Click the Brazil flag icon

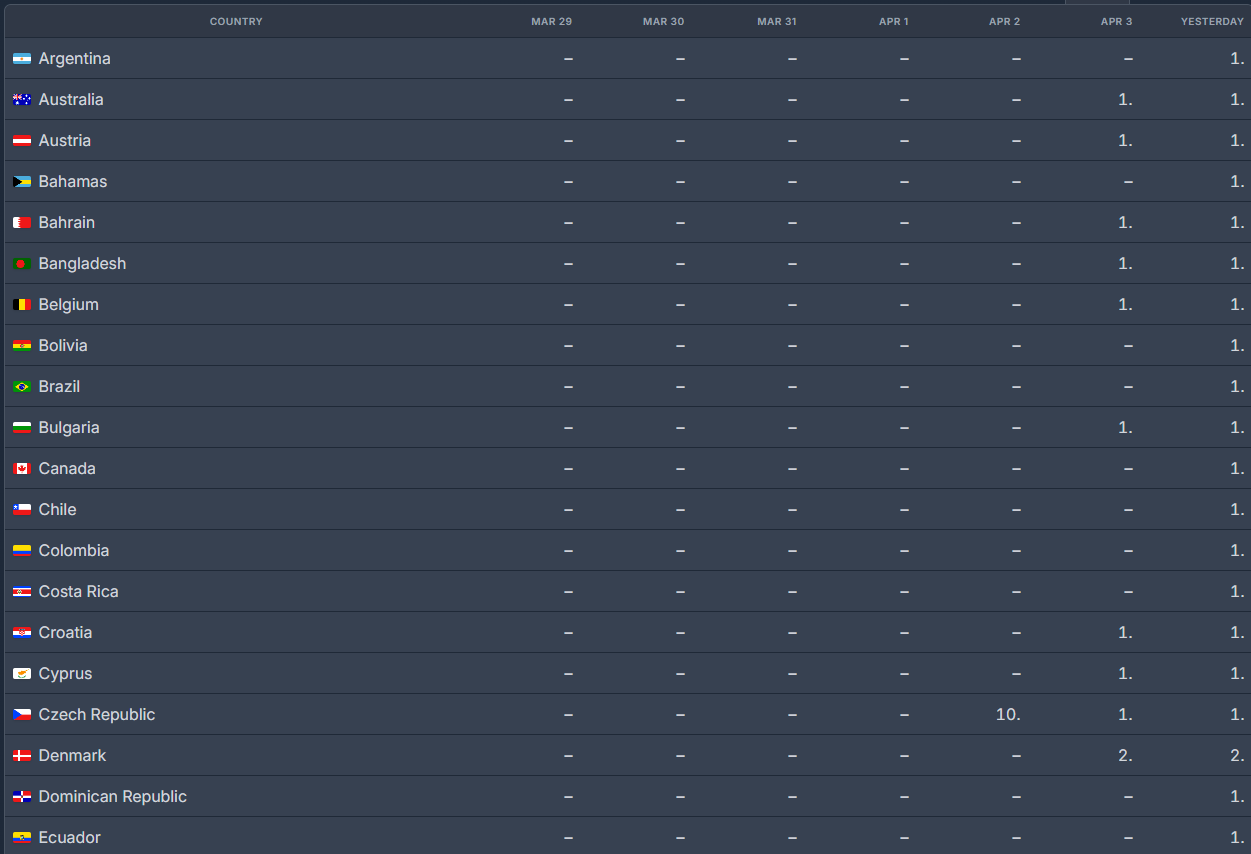pos(22,387)
